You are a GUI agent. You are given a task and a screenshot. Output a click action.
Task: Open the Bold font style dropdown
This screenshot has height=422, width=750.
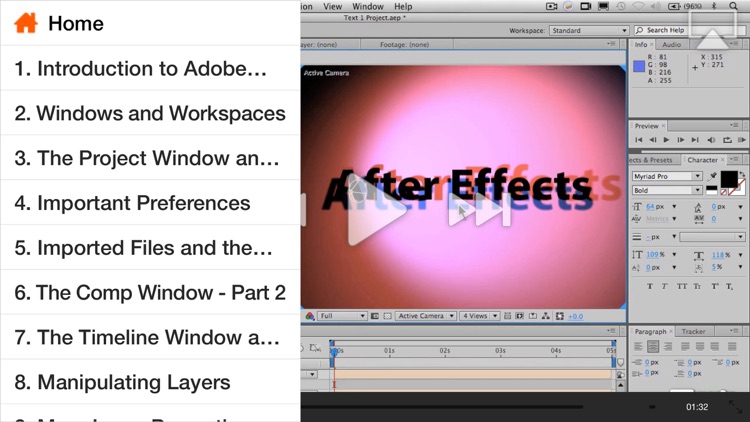point(667,190)
